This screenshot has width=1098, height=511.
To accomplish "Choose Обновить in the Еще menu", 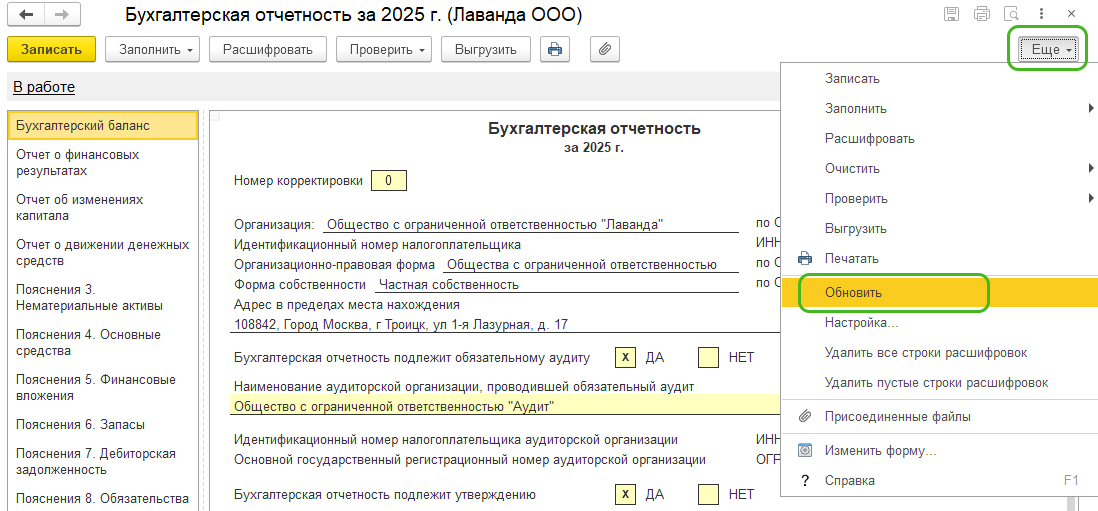I will click(853, 293).
